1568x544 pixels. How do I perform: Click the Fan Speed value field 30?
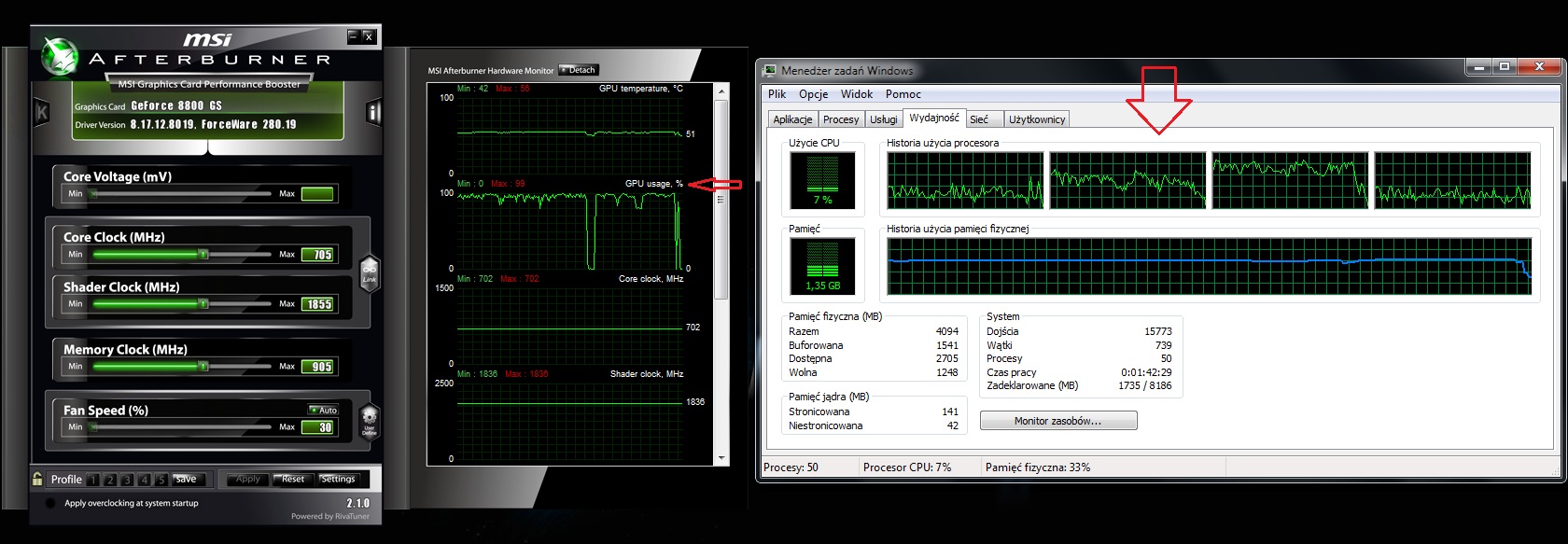tap(317, 427)
